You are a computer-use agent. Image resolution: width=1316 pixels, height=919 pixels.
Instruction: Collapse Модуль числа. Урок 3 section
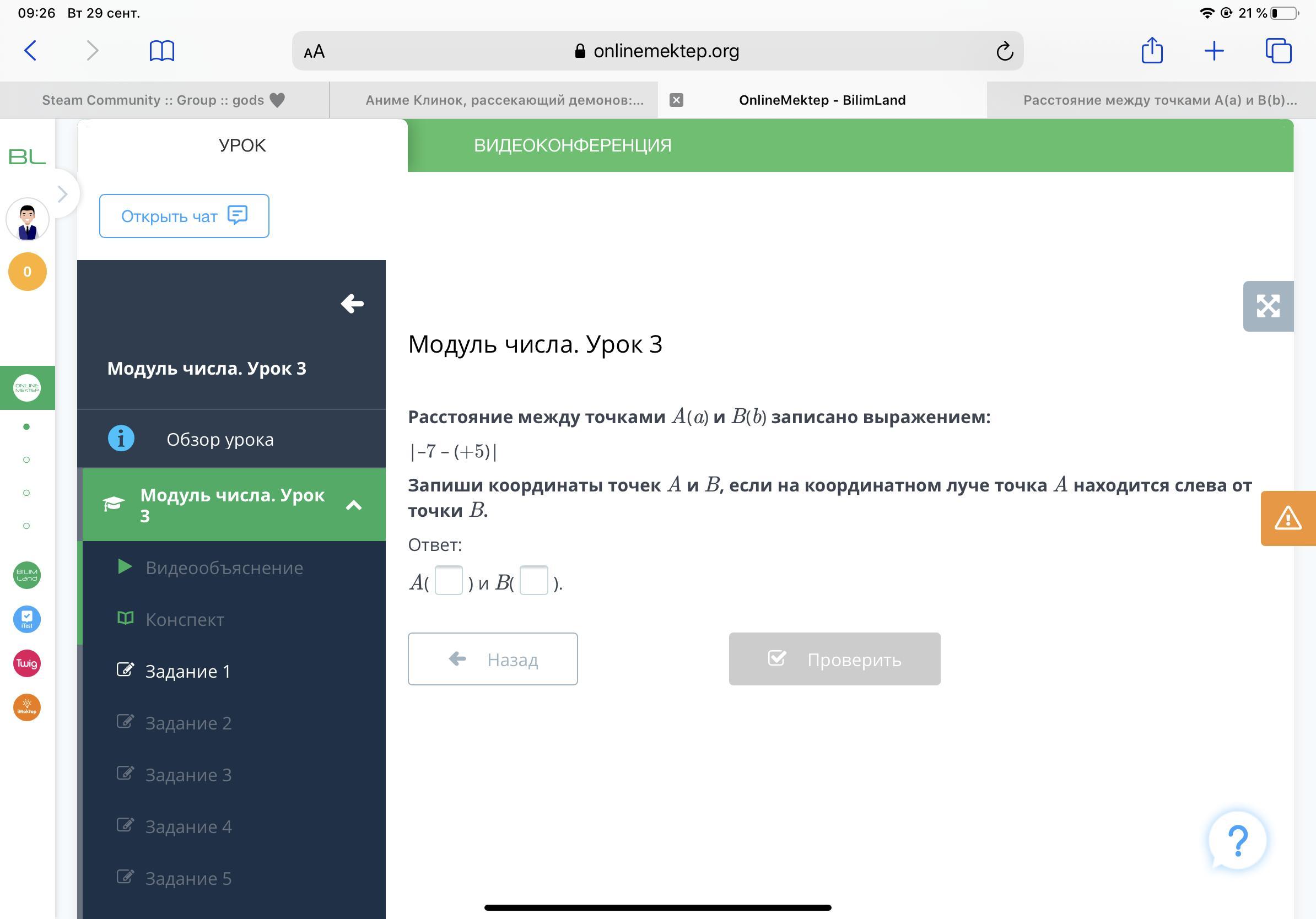coord(354,505)
